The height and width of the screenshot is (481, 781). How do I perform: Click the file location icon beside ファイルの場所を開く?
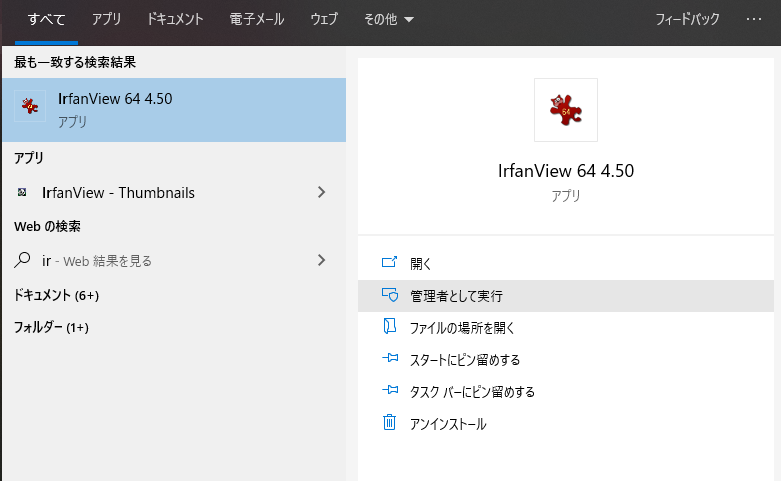(390, 326)
